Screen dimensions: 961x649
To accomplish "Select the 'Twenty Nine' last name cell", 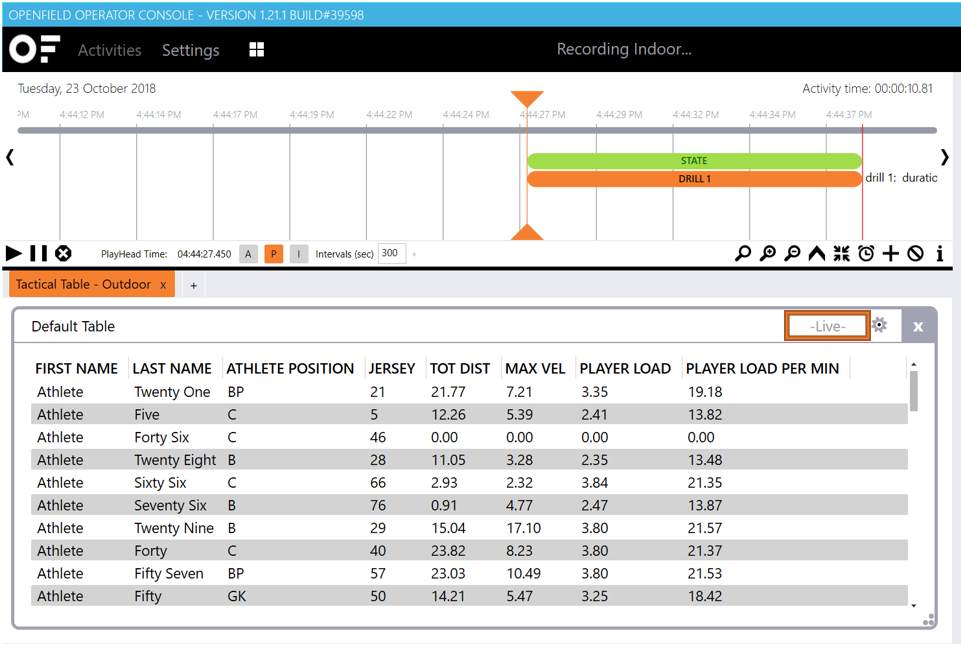I will (x=174, y=528).
